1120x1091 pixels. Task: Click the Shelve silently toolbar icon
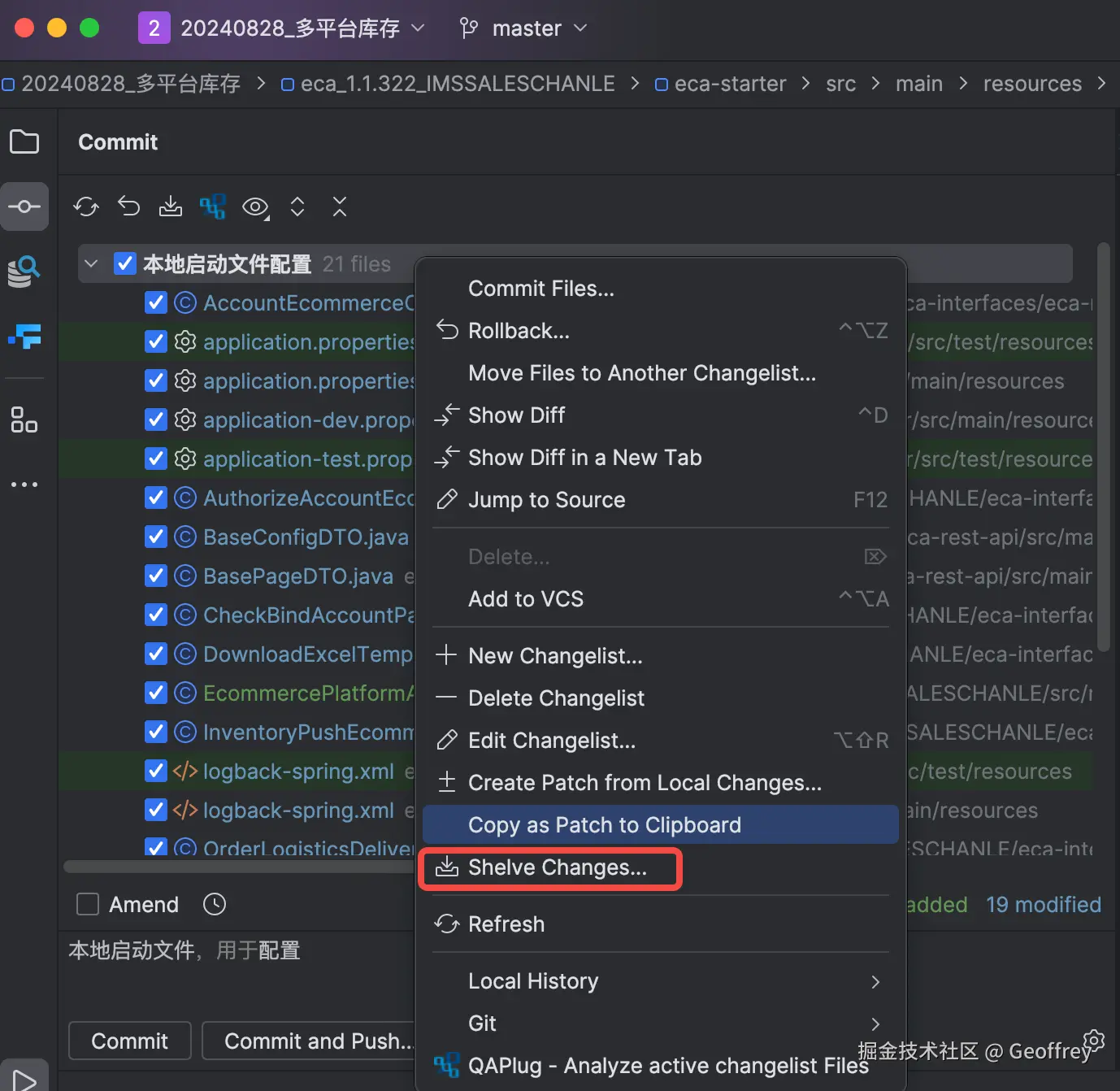(171, 206)
